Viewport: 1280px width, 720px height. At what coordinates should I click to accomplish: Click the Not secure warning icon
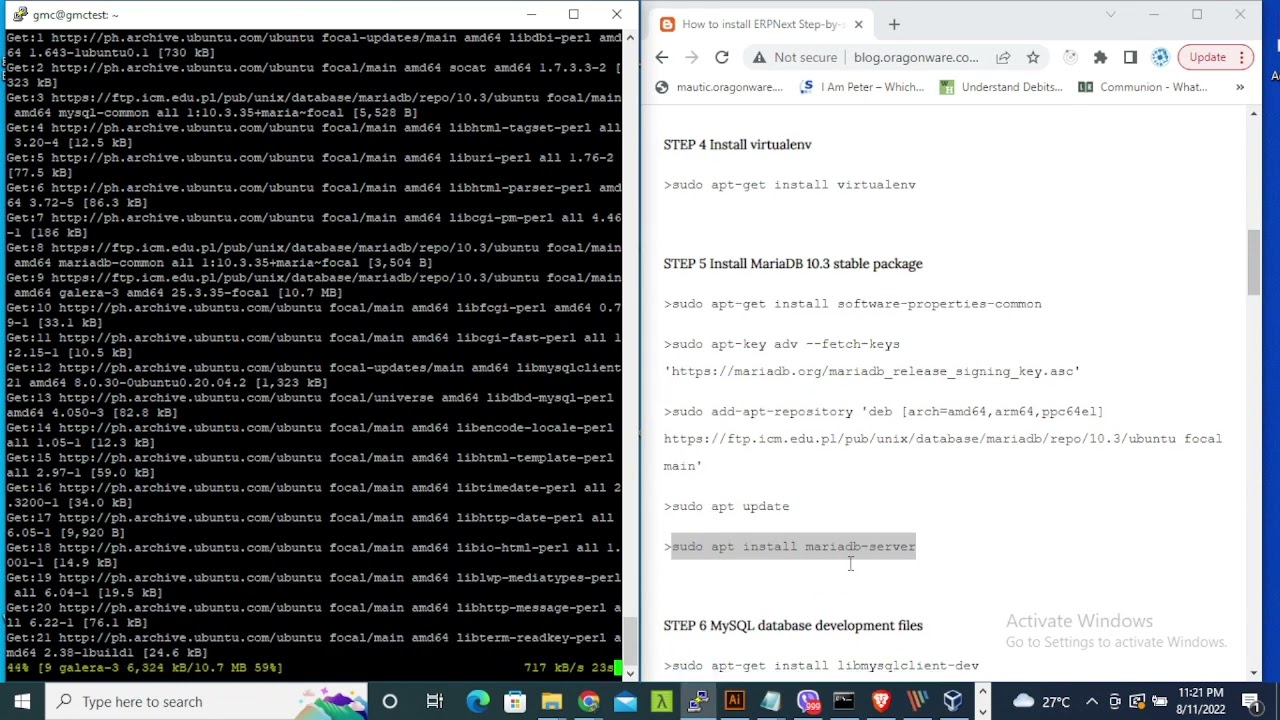pos(759,57)
